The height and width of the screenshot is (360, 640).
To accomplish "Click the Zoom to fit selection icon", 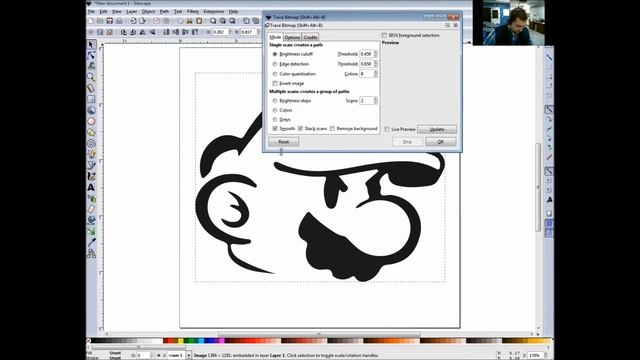I will coord(213,21).
